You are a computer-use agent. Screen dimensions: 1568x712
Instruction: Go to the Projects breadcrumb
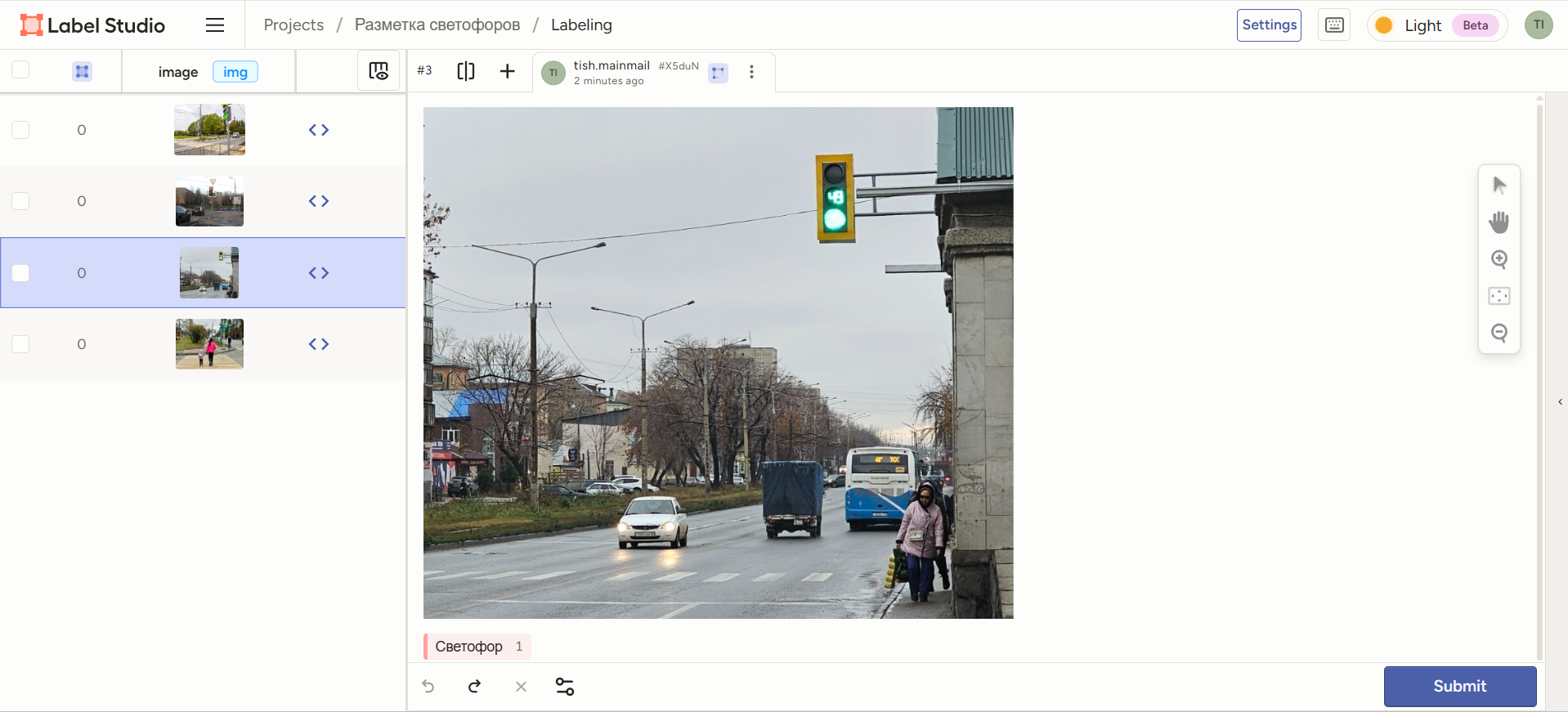point(293,25)
